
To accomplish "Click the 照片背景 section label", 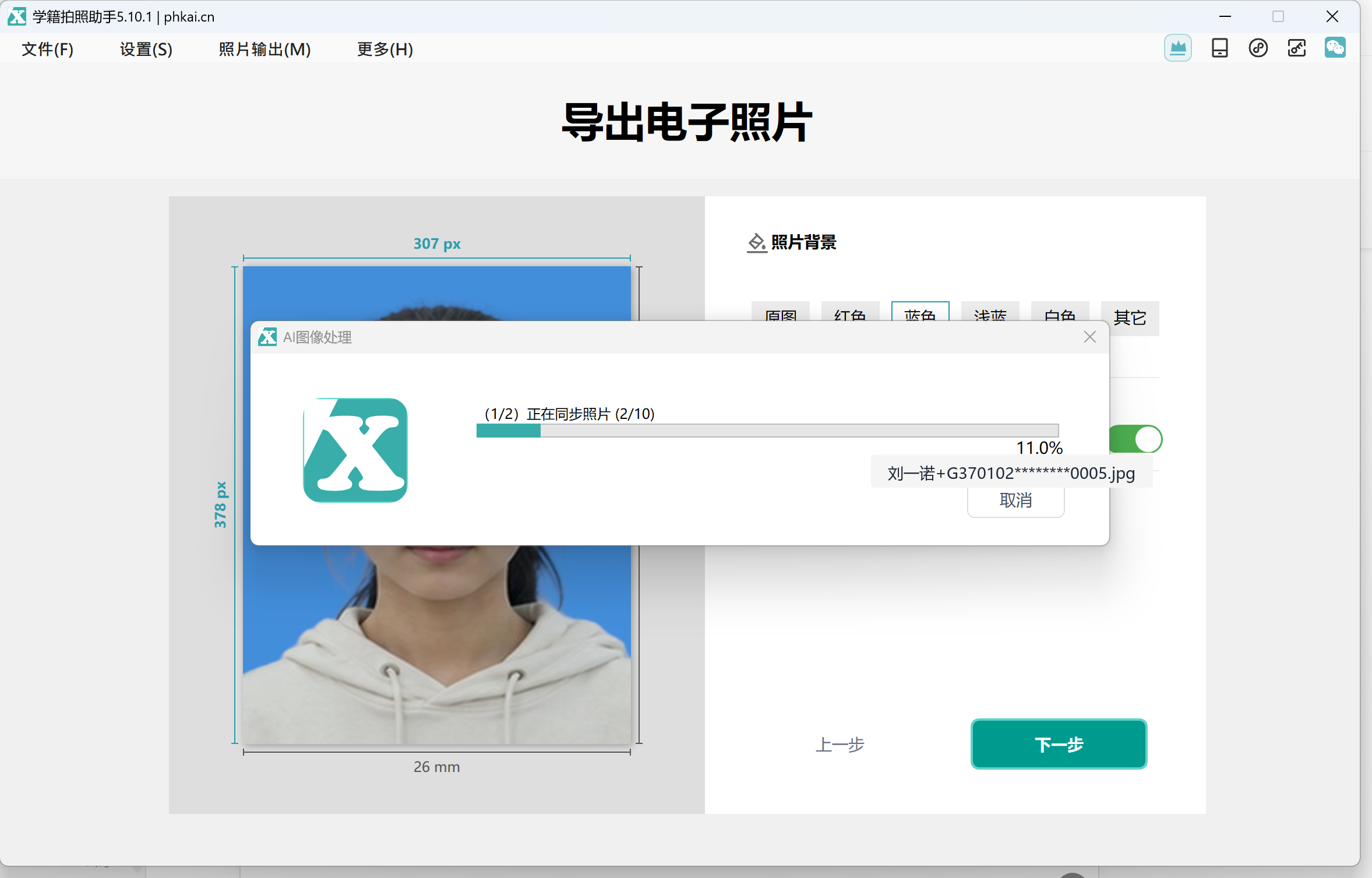I will pos(803,242).
